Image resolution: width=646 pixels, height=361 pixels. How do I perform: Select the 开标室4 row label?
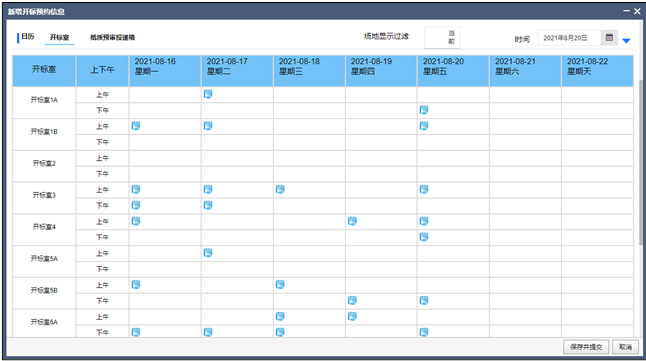[44, 227]
